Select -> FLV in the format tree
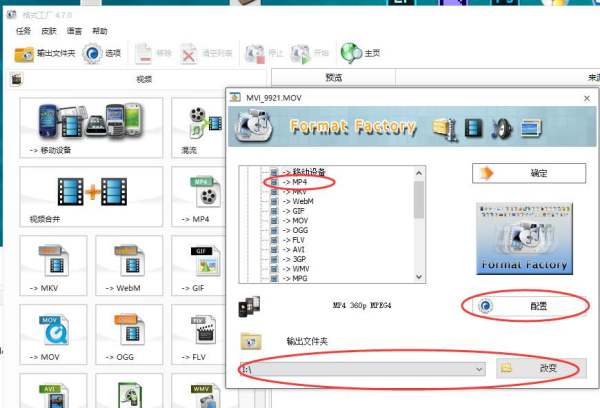This screenshot has height=408, width=600. click(293, 240)
